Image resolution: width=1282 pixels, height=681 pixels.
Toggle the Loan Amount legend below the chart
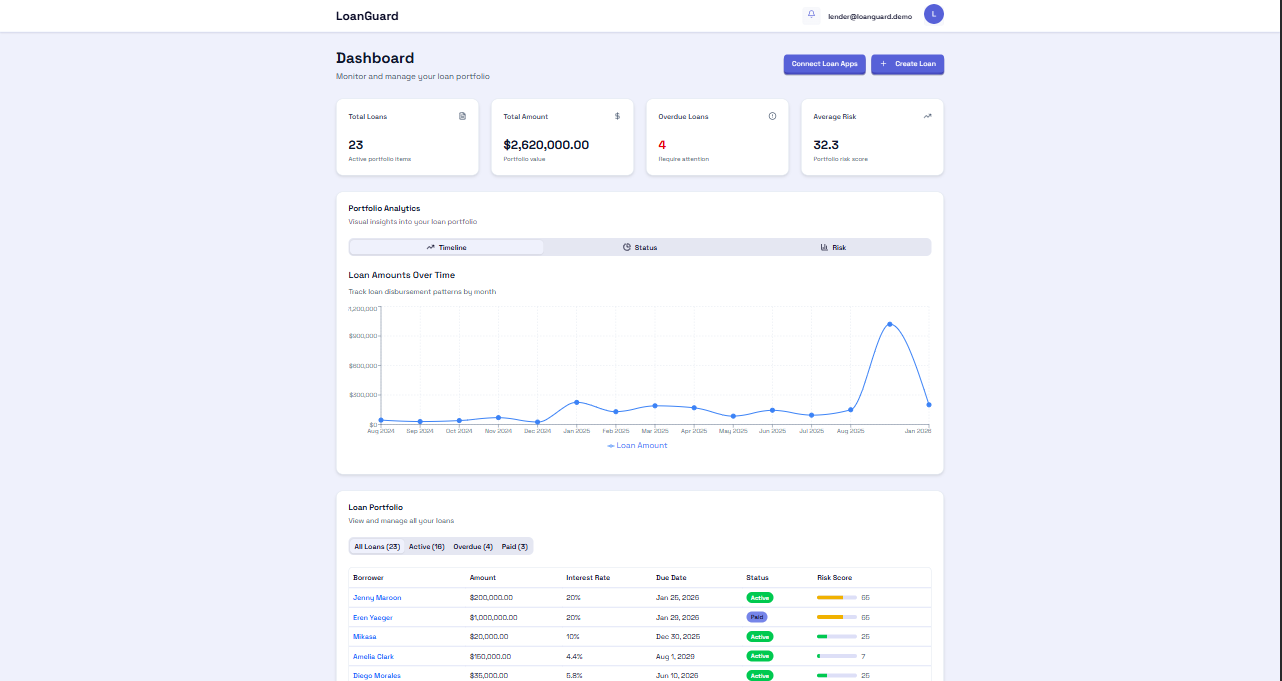637,445
